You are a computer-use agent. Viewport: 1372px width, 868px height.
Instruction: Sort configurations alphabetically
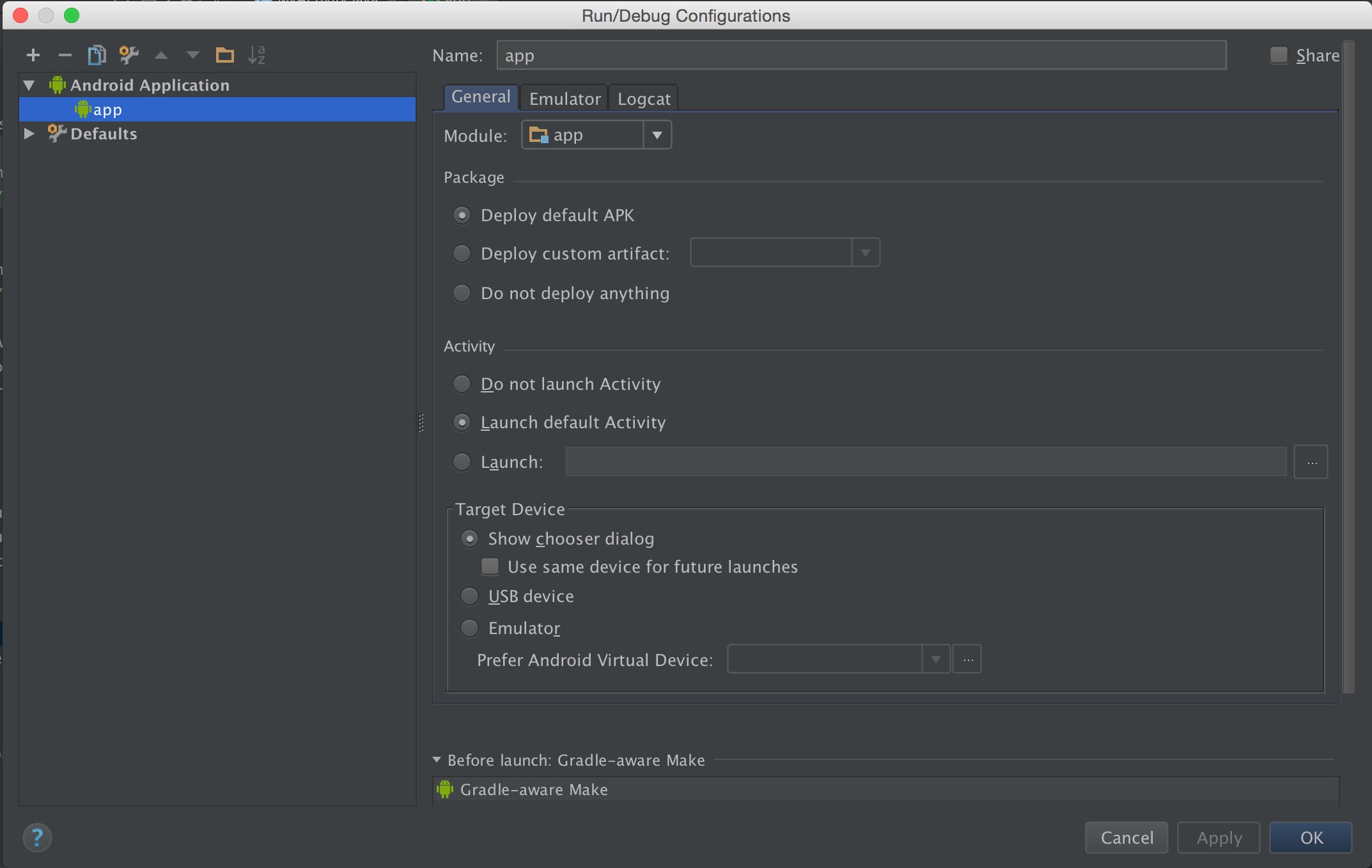(x=256, y=55)
